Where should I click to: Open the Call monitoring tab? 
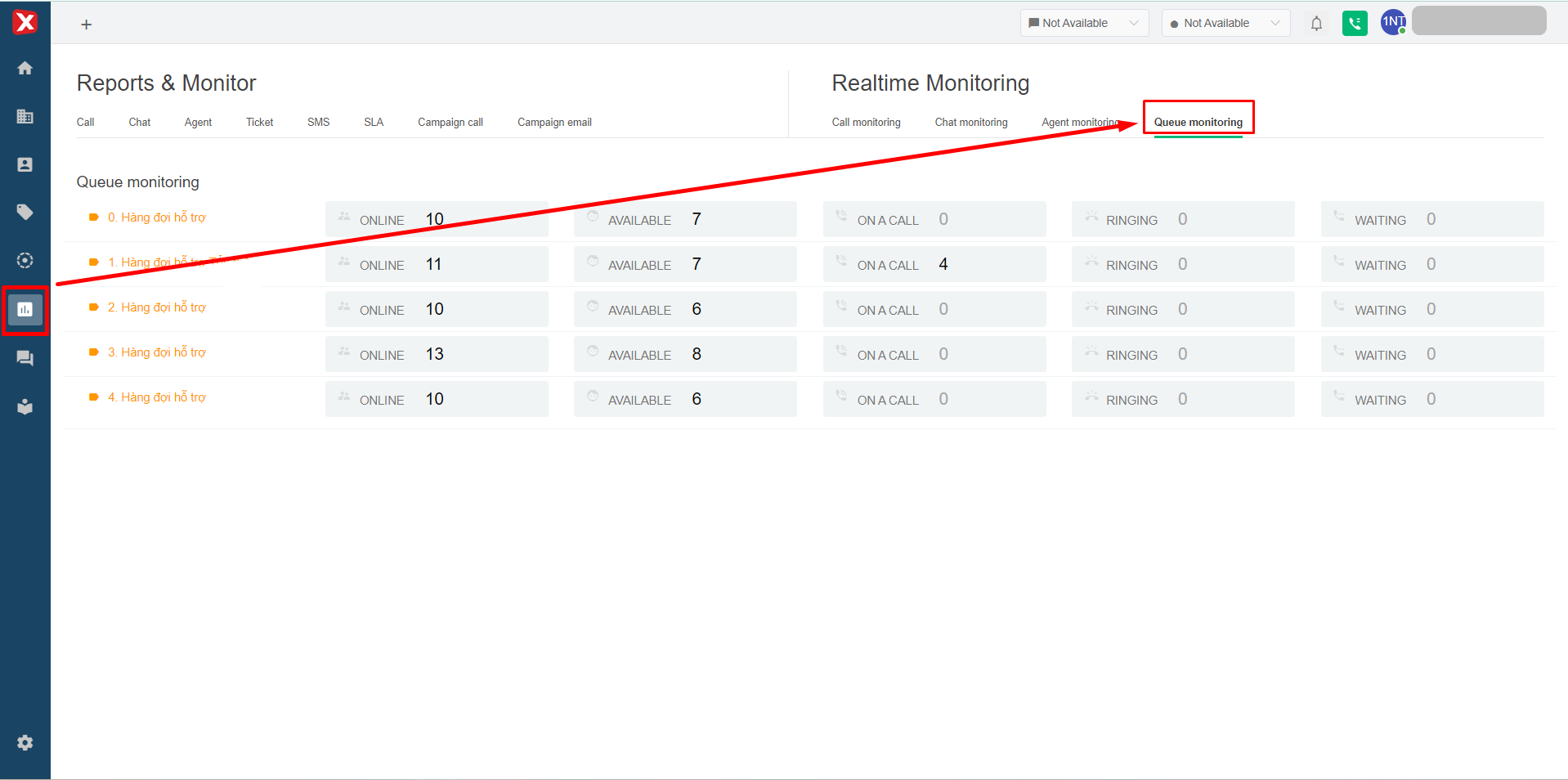tap(866, 122)
